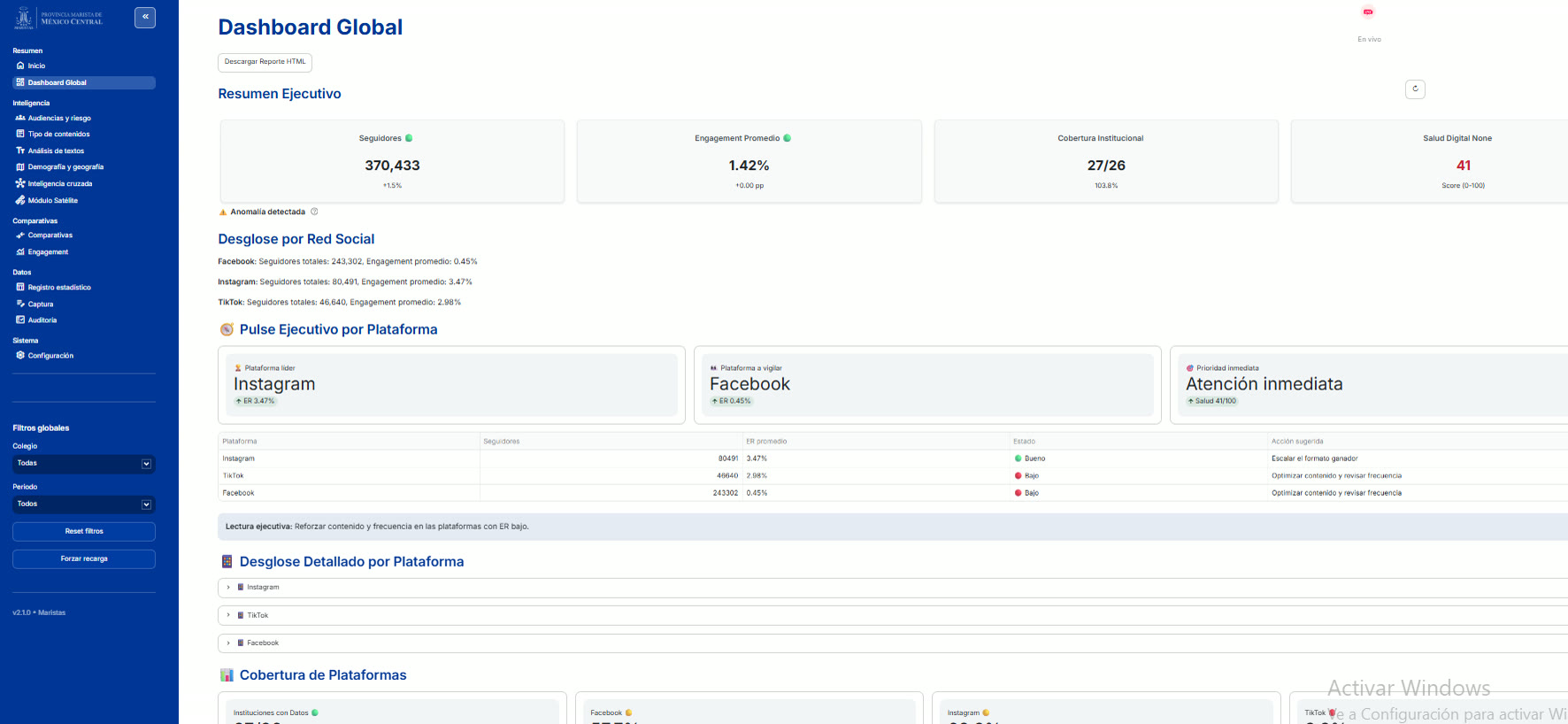Click the Engagement Promedio value 1.42%
Viewport: 1568px width, 724px height.
[749, 166]
